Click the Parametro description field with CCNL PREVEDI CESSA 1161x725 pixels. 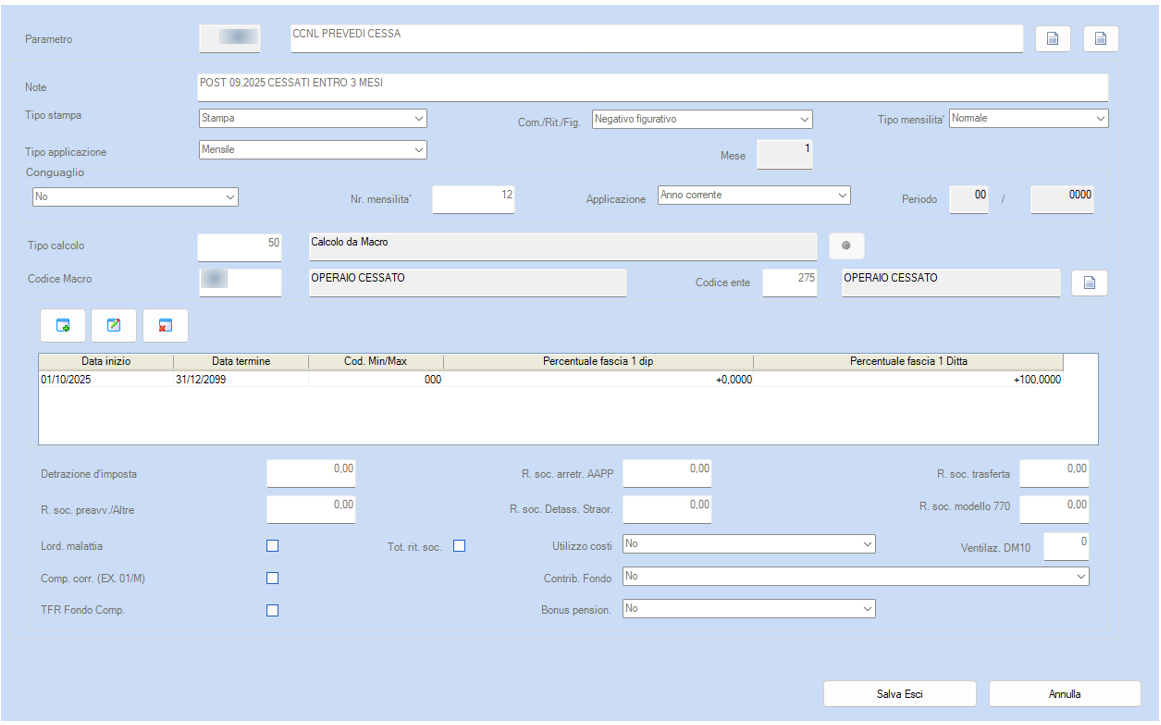click(657, 39)
